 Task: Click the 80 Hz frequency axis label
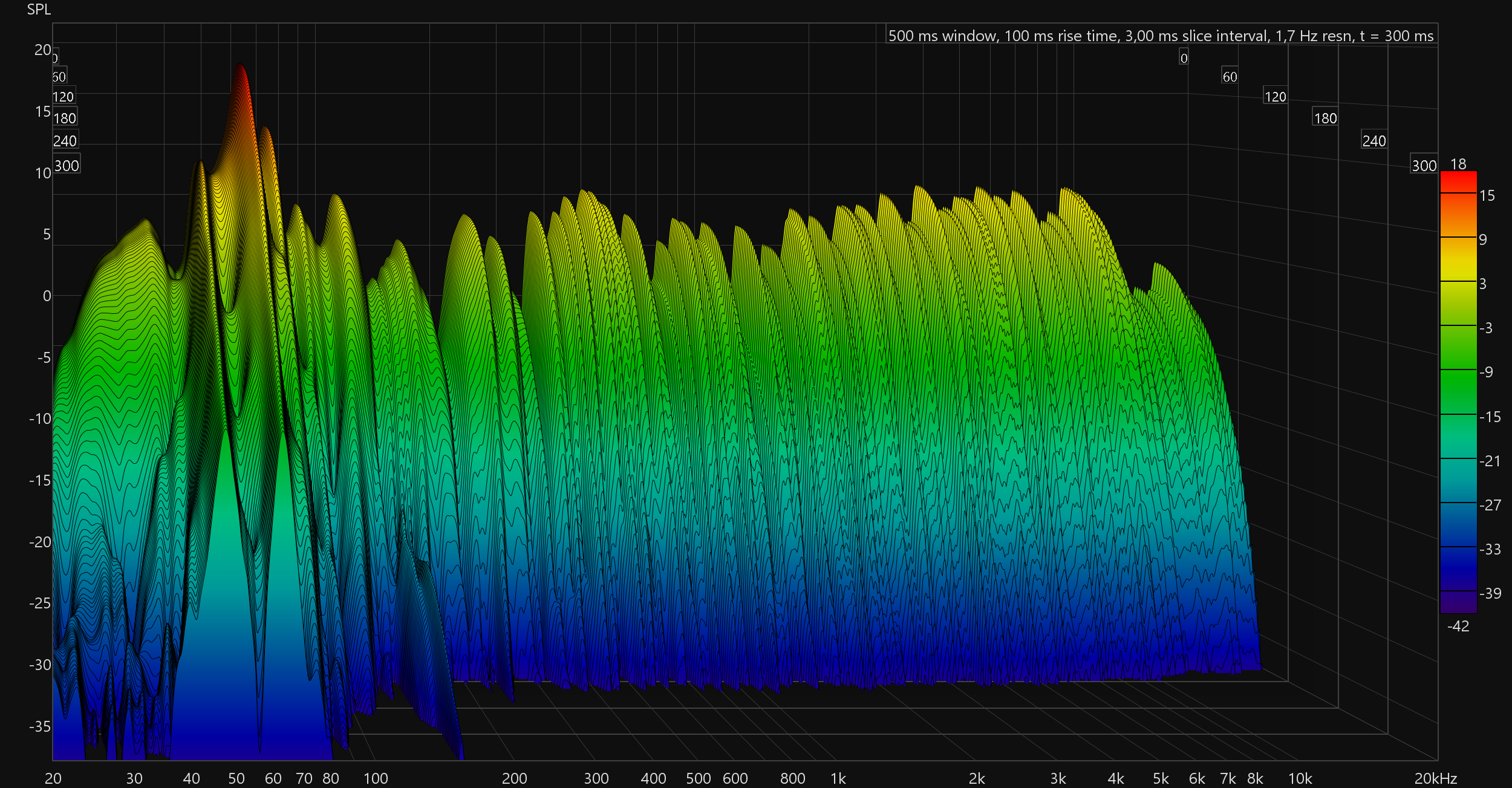click(x=331, y=778)
